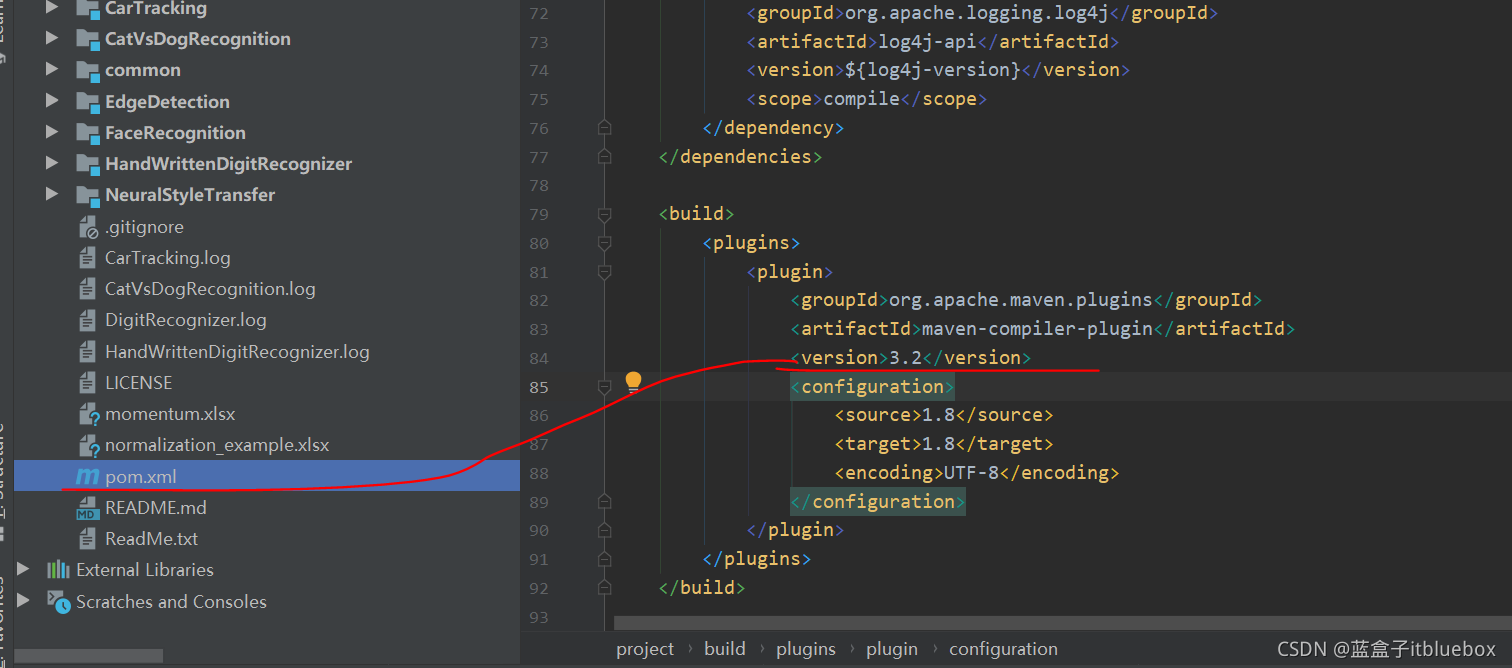Screen dimensions: 1512x668
Task: Click the External Libraries bar-chart icon
Action: [58, 570]
